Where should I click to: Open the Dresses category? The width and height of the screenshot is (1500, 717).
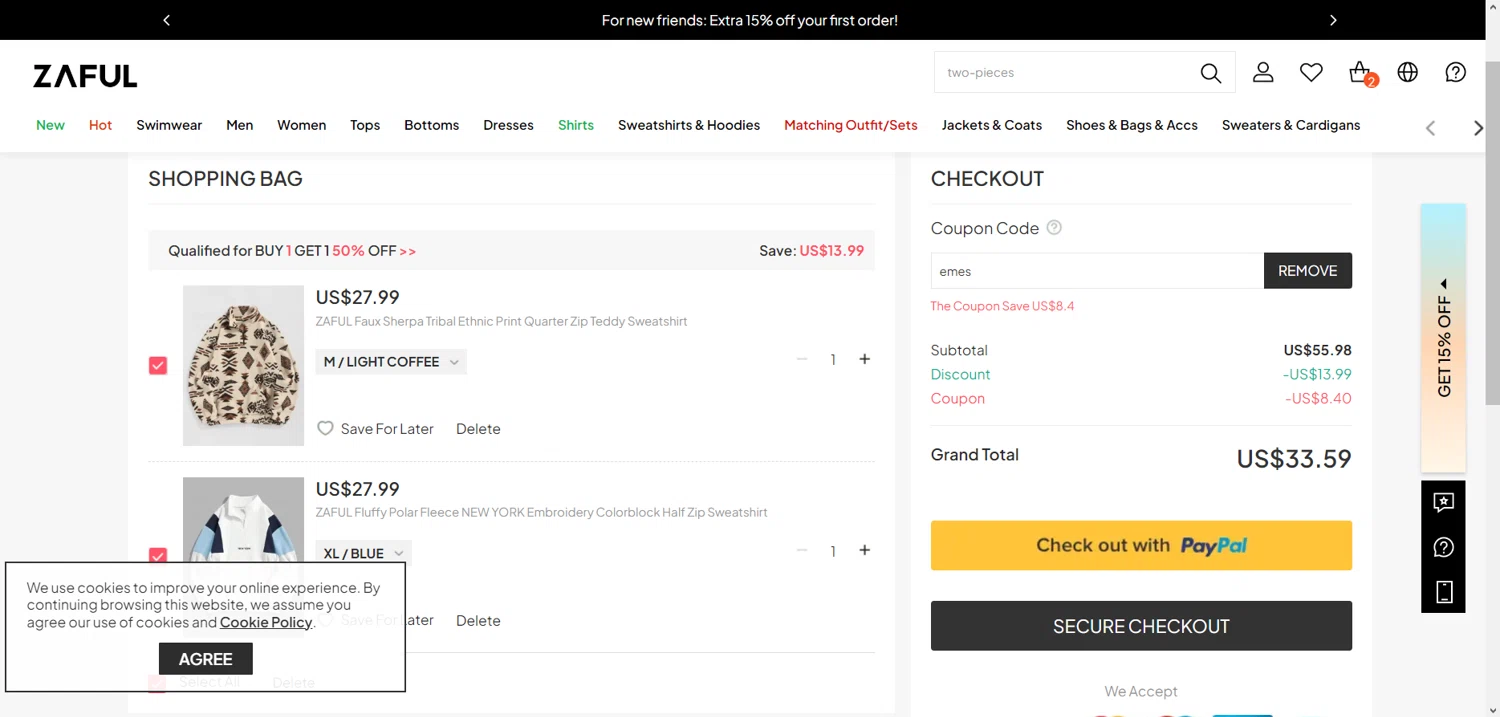[x=508, y=125]
